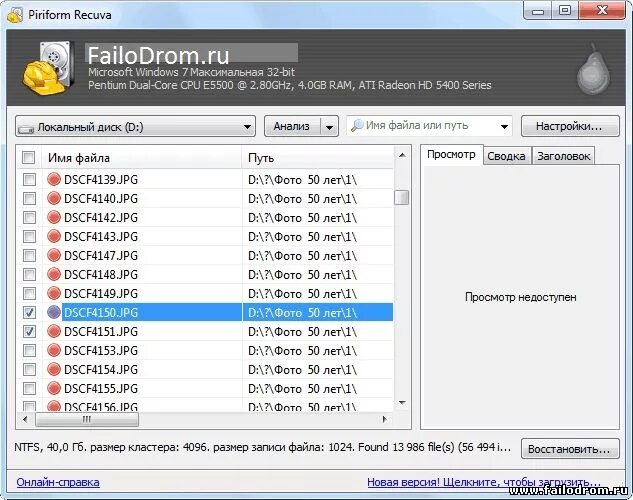Select the DSCF4148.JPG file name
The width and height of the screenshot is (633, 500).
click(x=101, y=274)
